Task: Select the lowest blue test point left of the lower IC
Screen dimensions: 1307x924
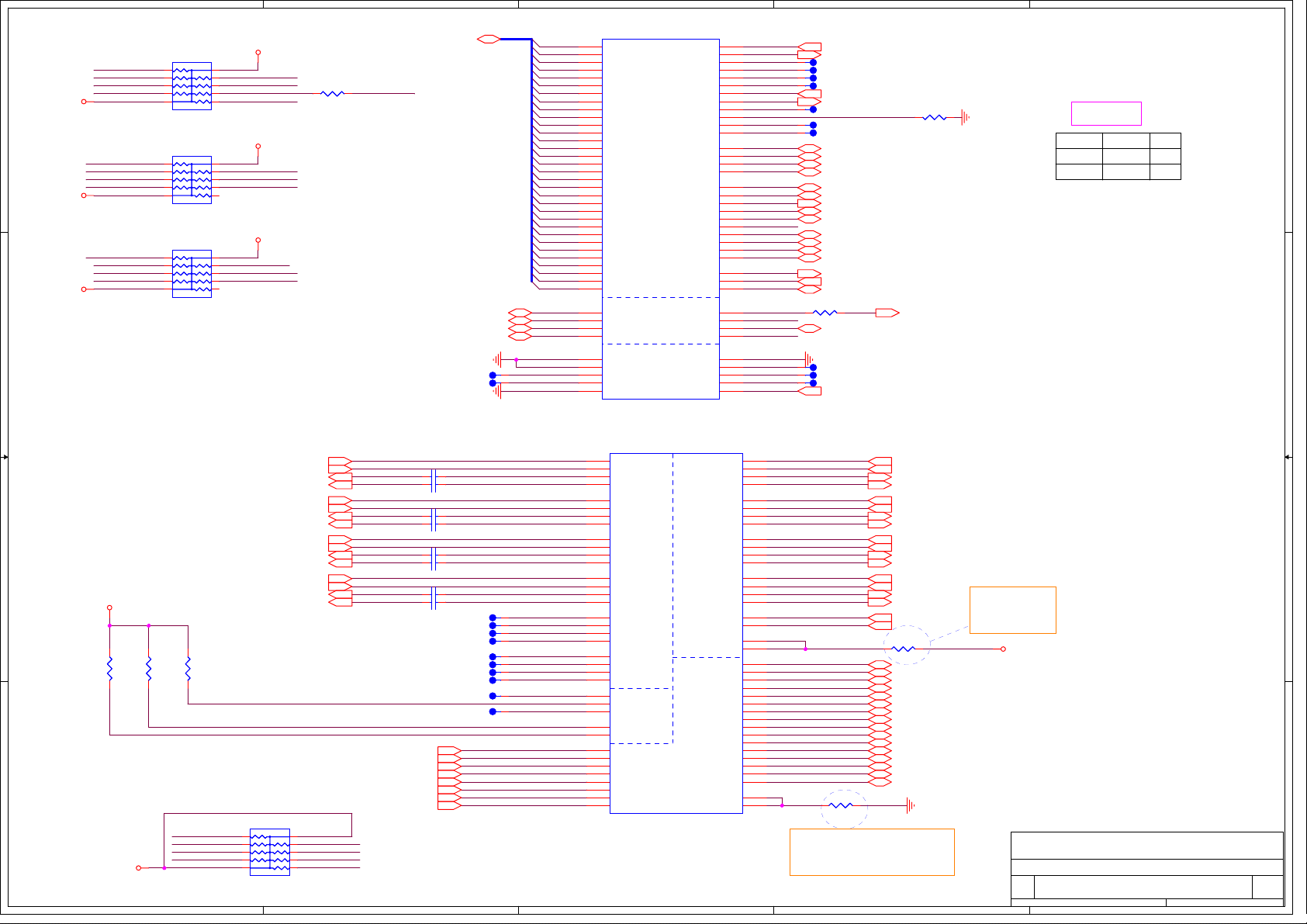Action: (x=493, y=711)
